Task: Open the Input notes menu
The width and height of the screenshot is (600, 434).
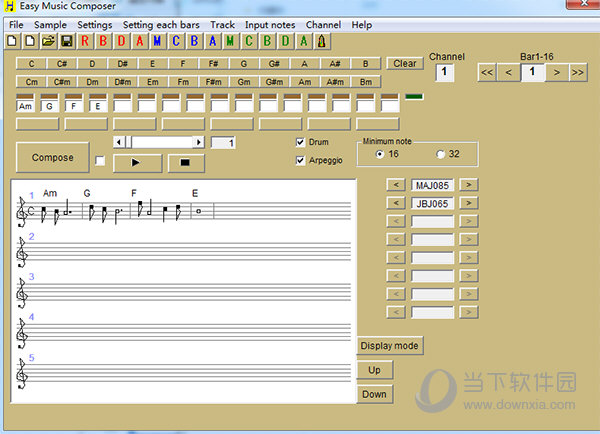Action: pos(270,25)
